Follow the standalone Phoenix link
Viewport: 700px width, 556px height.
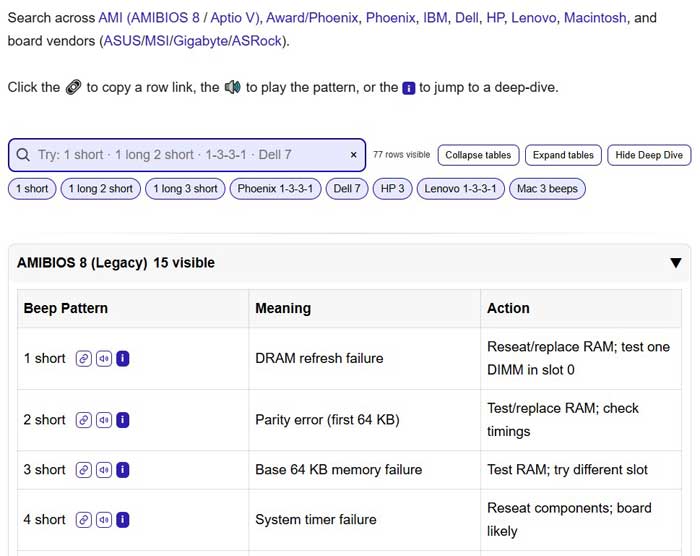coord(391,18)
